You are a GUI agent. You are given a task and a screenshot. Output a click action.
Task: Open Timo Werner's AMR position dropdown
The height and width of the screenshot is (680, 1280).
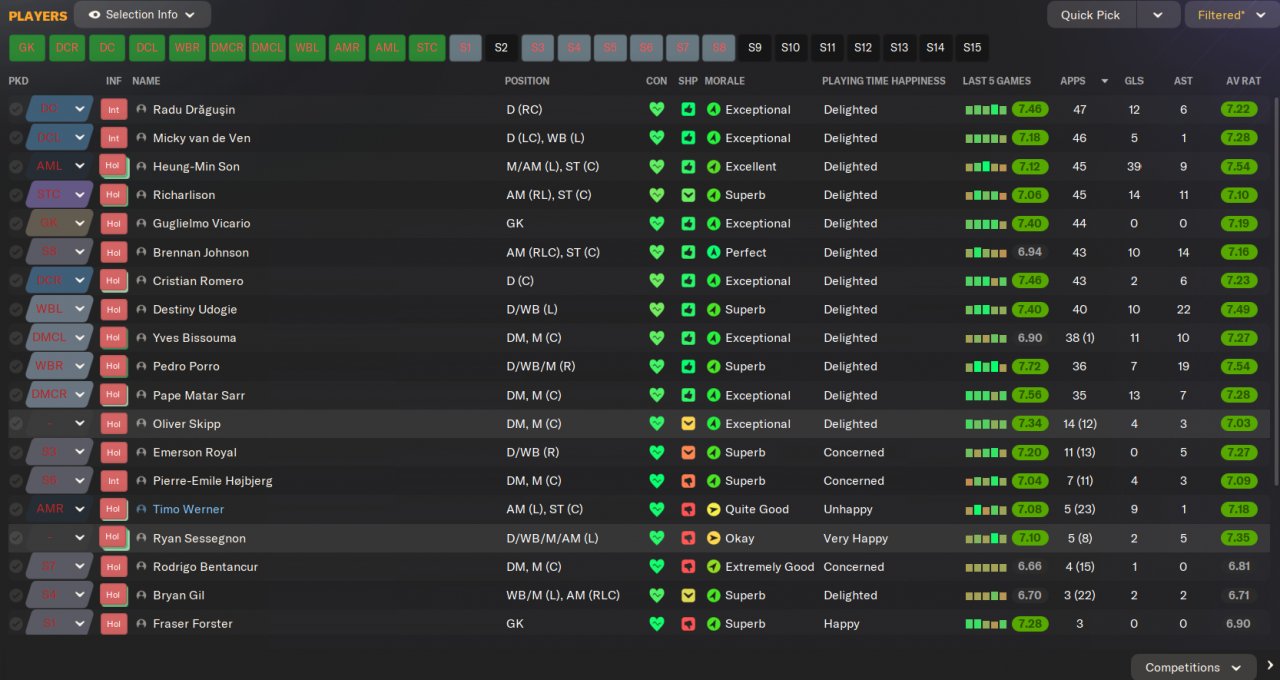click(x=60, y=509)
